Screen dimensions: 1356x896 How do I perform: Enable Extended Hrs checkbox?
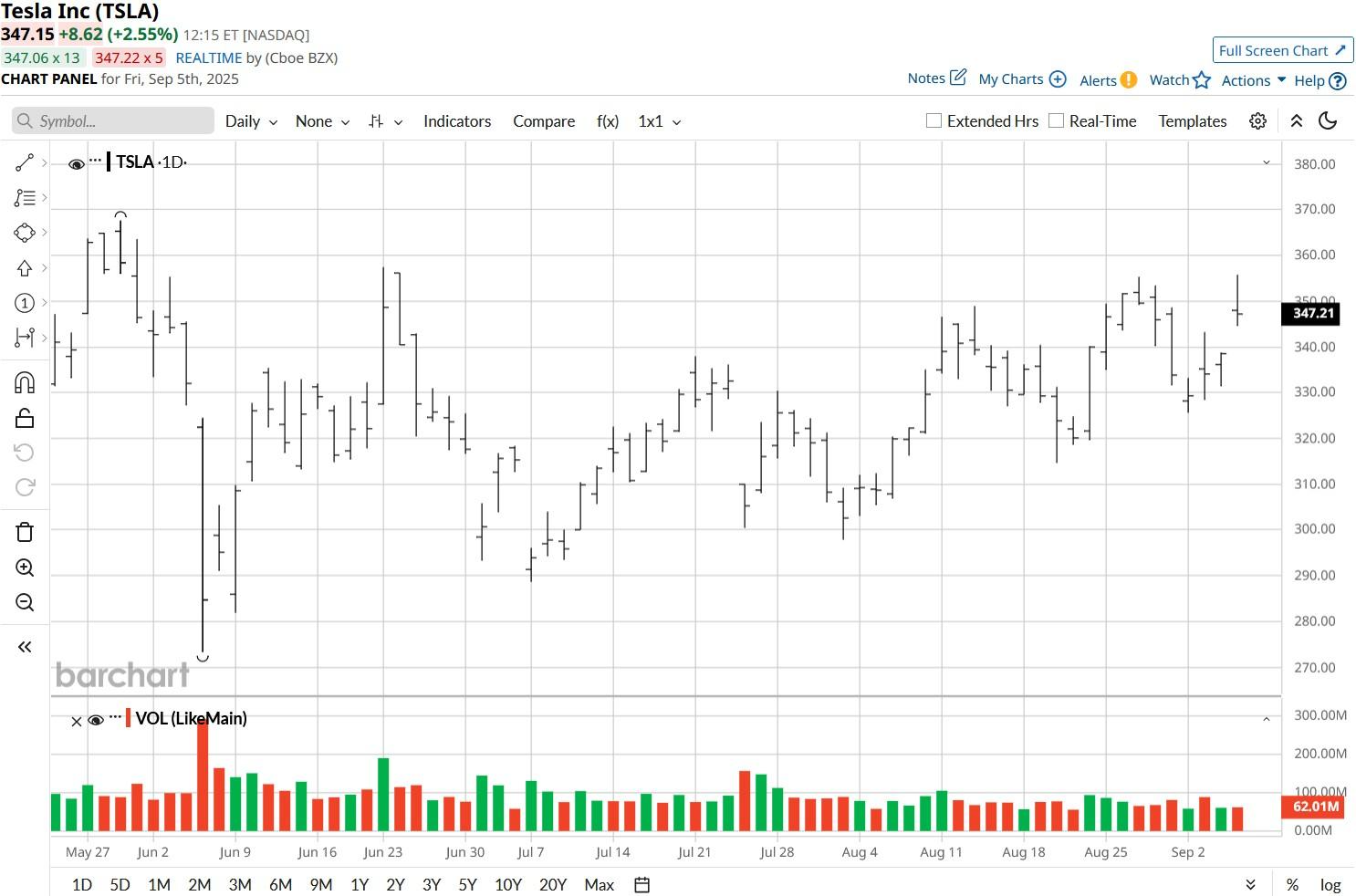pyautogui.click(x=934, y=120)
